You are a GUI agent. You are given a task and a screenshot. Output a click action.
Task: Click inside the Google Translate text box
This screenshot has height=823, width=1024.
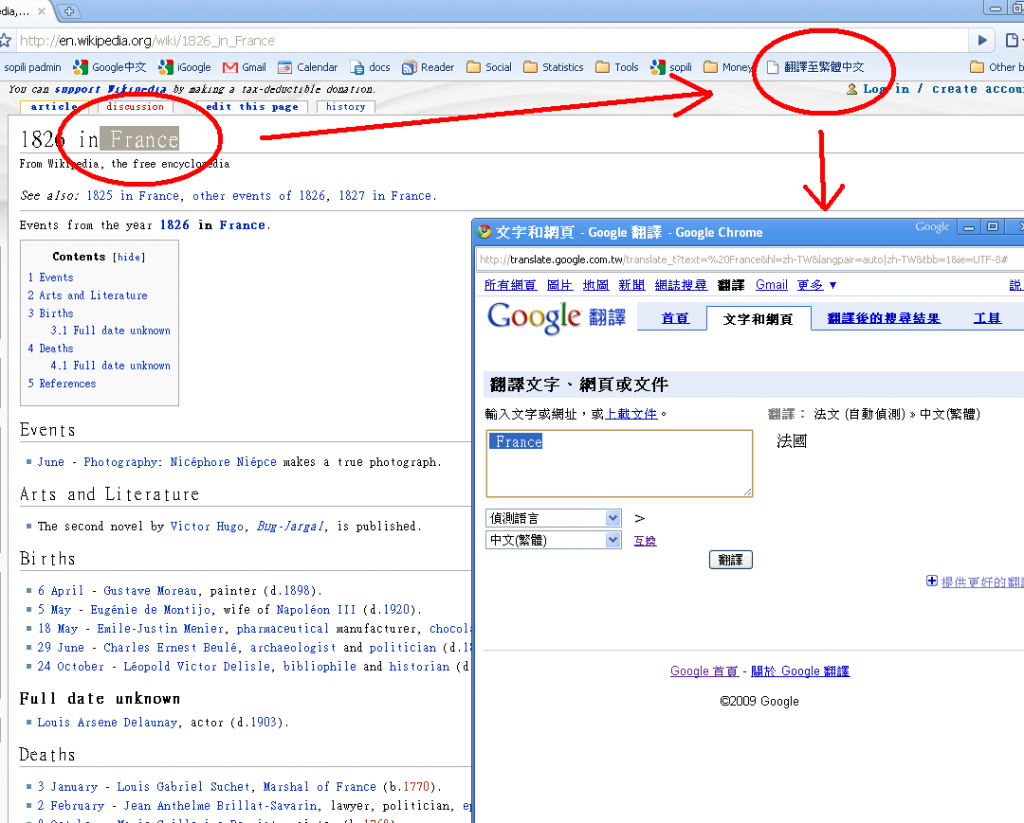[618, 465]
